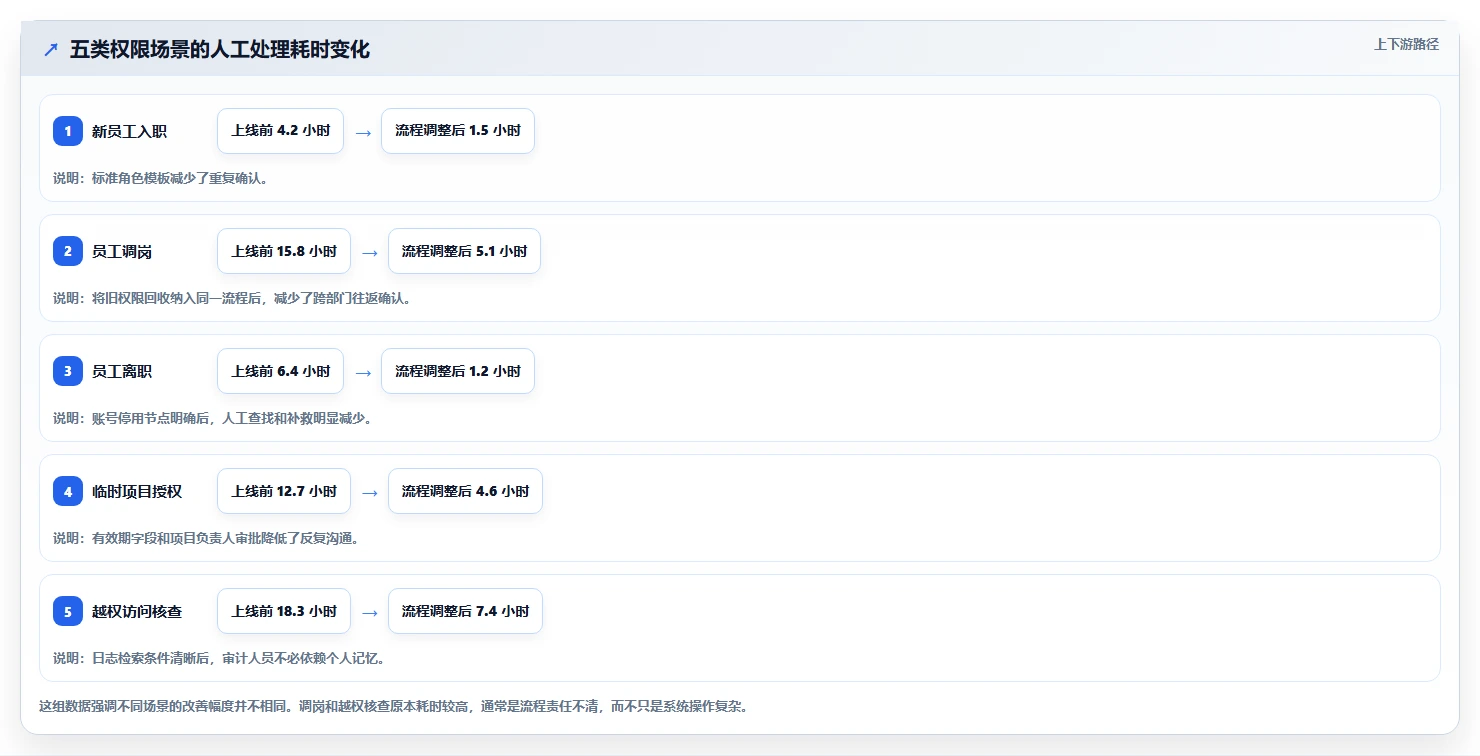This screenshot has width=1480, height=756.
Task: Click the 上线前 12.7 小时 chip
Action: 284,491
